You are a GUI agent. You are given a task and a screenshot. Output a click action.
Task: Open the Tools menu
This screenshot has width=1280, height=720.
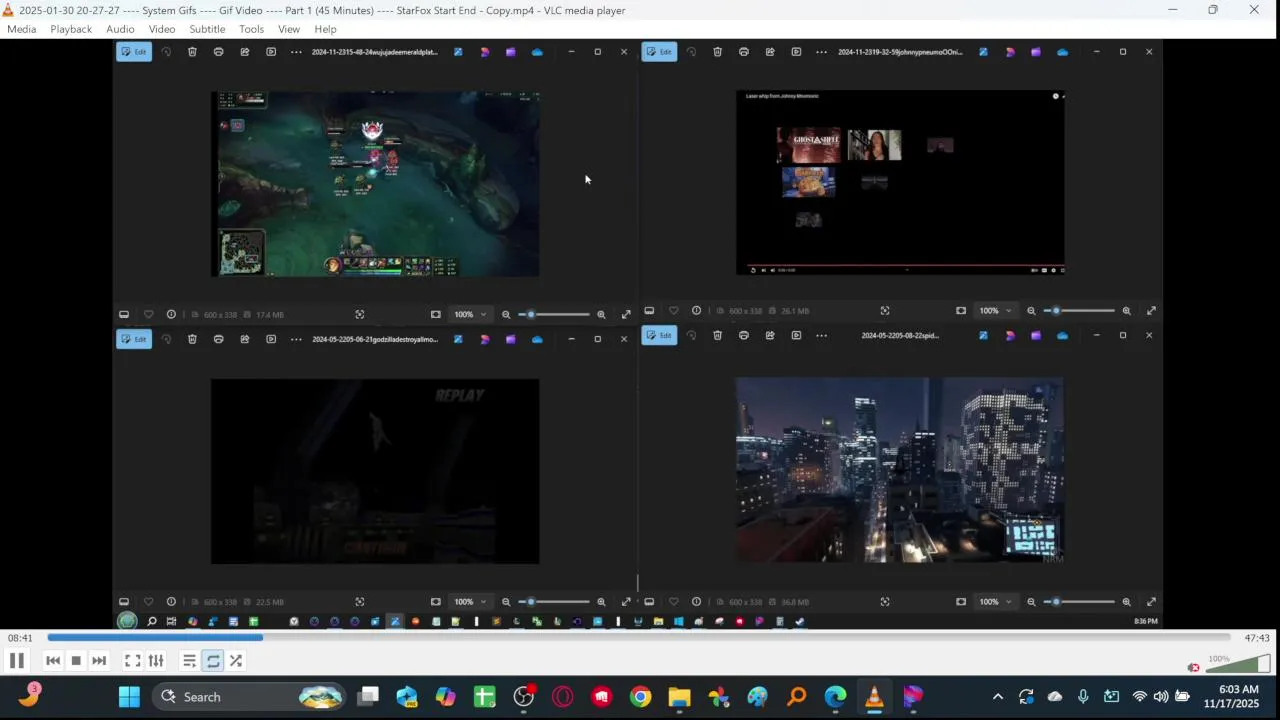pos(251,29)
